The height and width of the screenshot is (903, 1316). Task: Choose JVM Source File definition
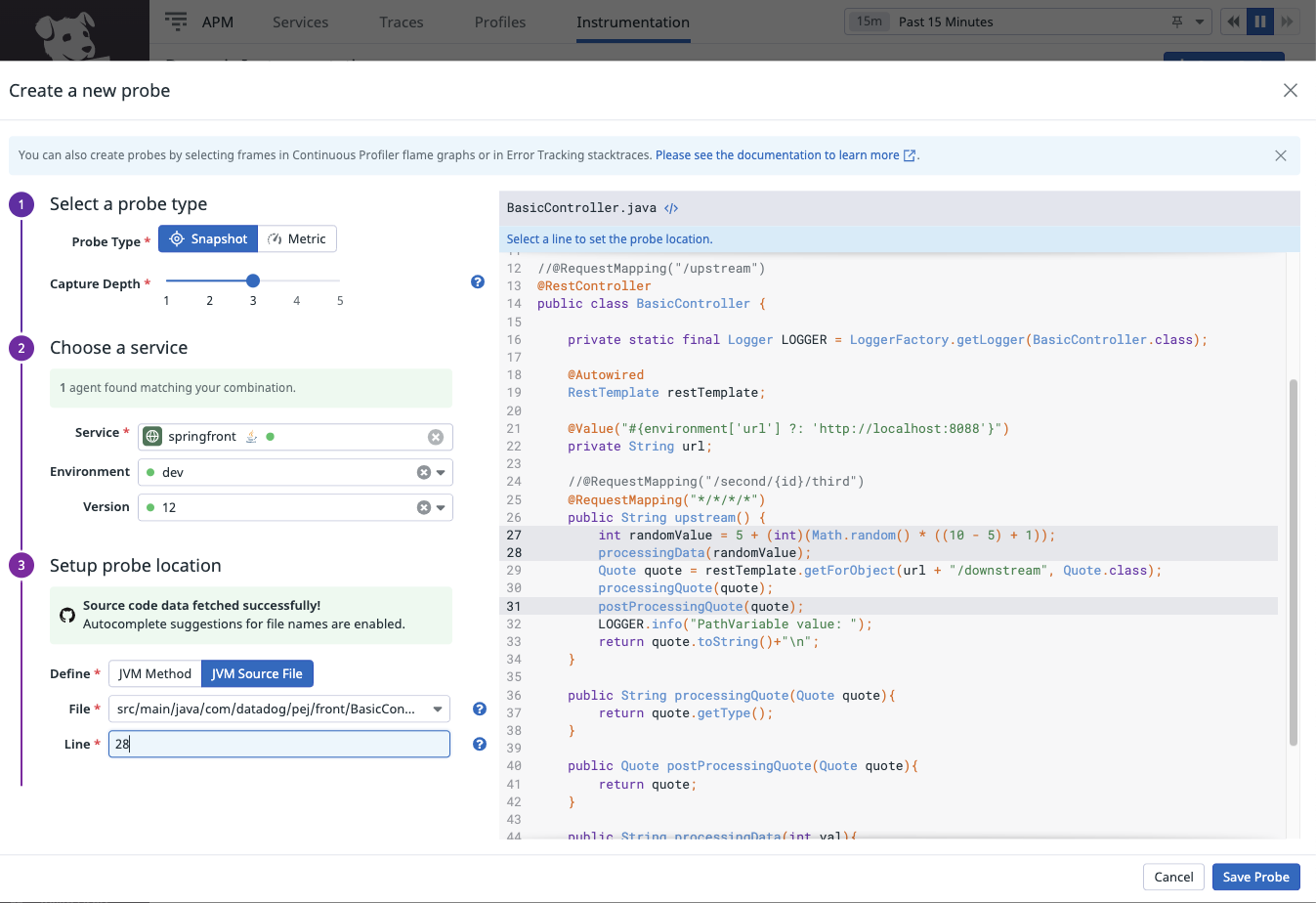tap(257, 673)
